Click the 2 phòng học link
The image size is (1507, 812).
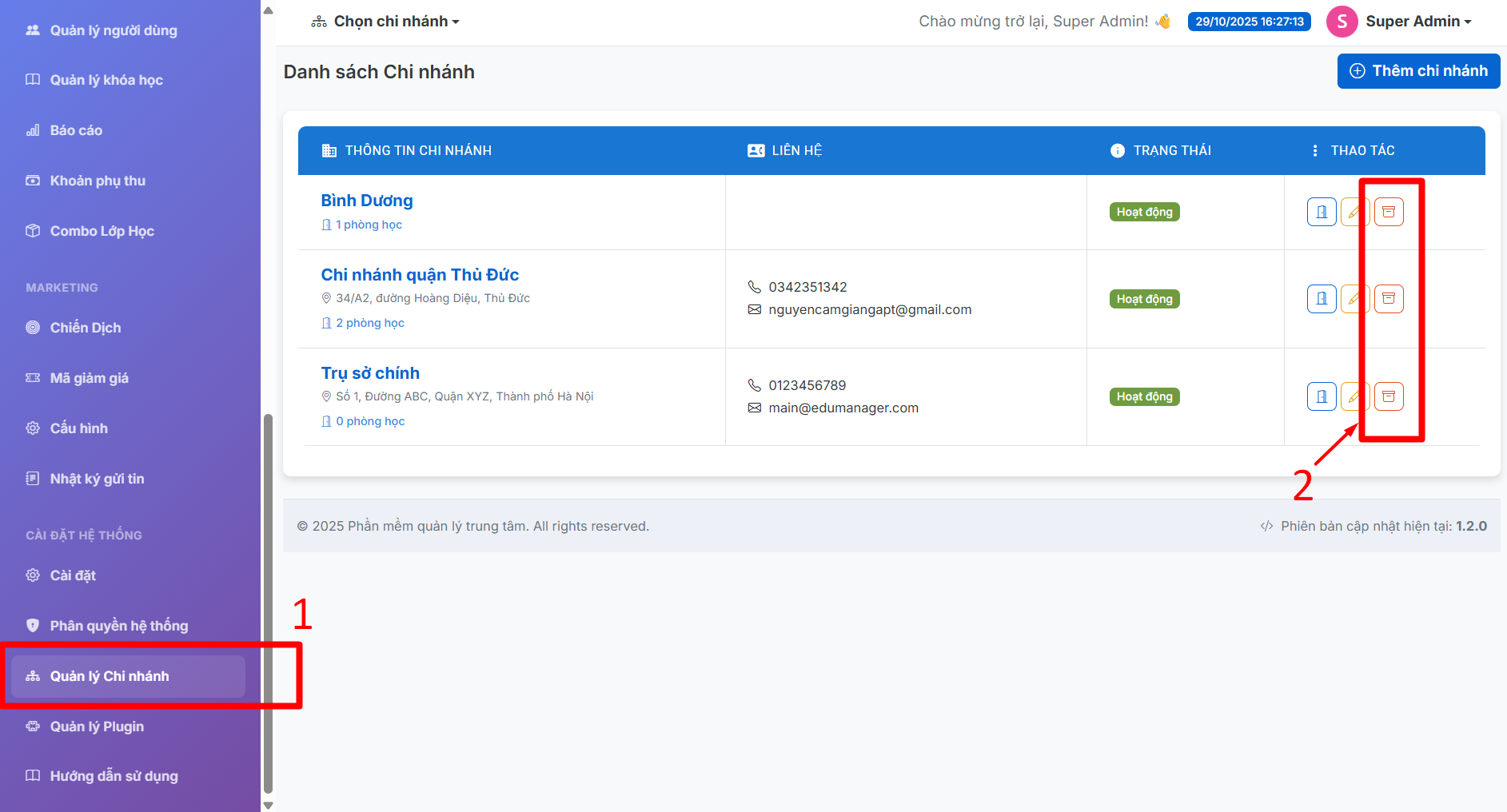(369, 323)
